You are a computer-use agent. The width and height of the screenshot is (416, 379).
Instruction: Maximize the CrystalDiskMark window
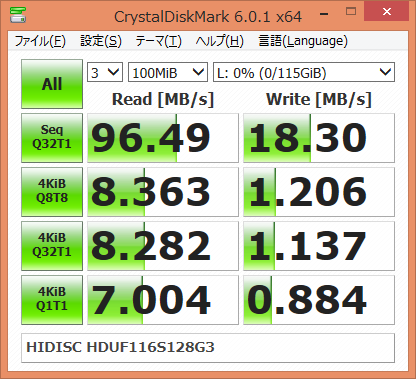coord(351,12)
